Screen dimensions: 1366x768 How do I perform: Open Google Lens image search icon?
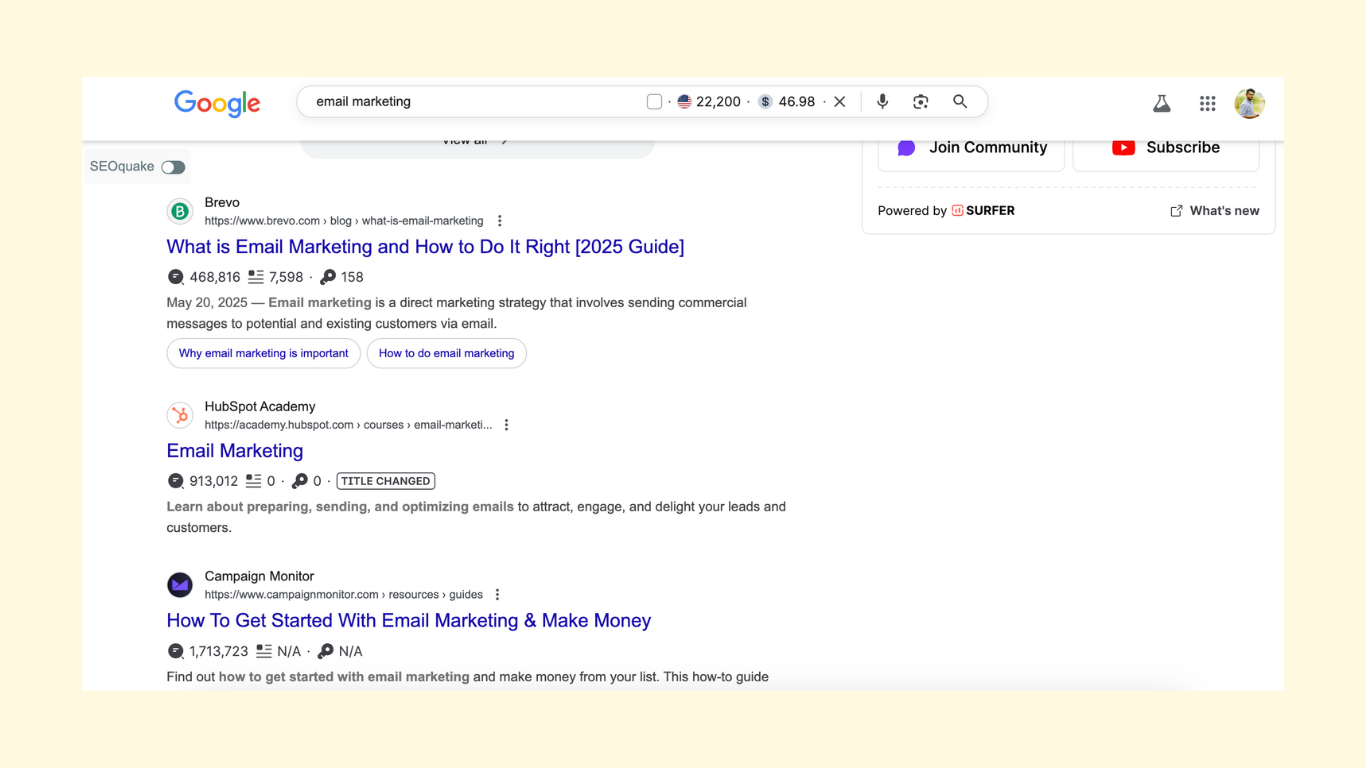921,102
